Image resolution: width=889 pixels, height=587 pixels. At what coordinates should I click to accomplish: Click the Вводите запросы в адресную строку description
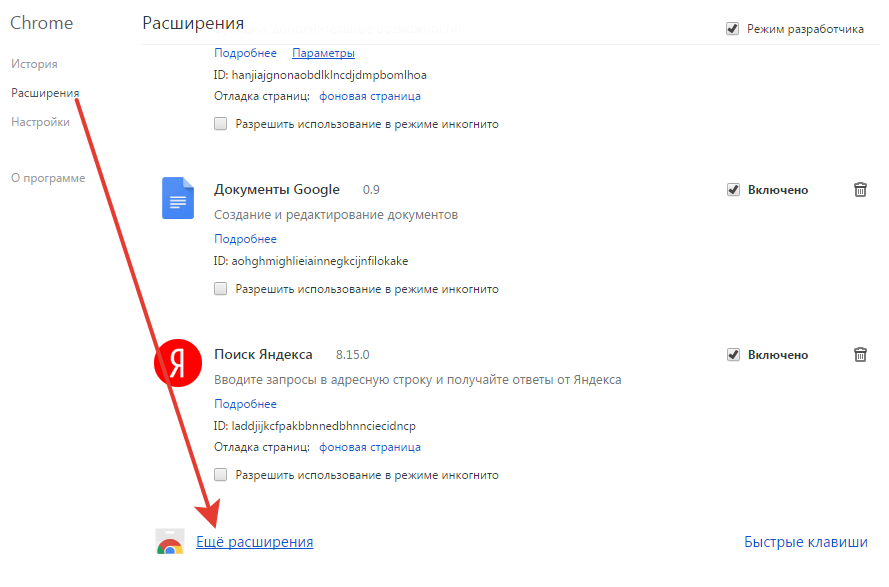tap(417, 379)
